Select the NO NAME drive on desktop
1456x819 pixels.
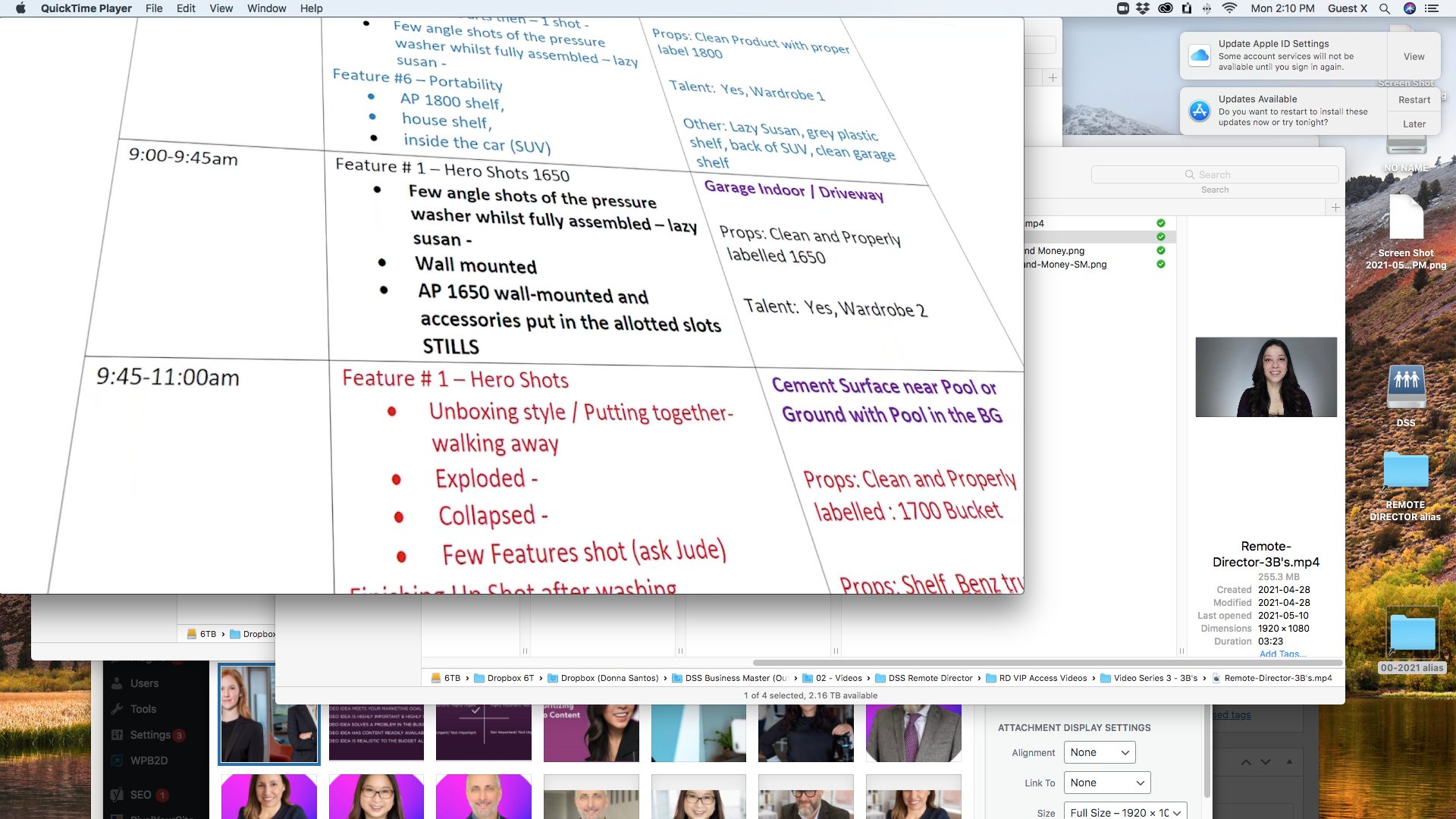click(1406, 154)
